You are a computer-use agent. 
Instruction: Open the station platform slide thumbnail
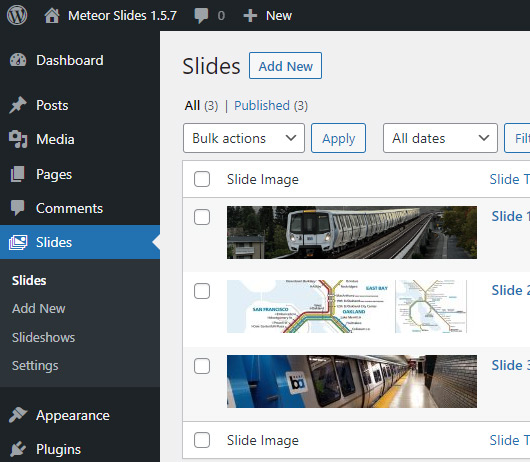click(x=352, y=381)
